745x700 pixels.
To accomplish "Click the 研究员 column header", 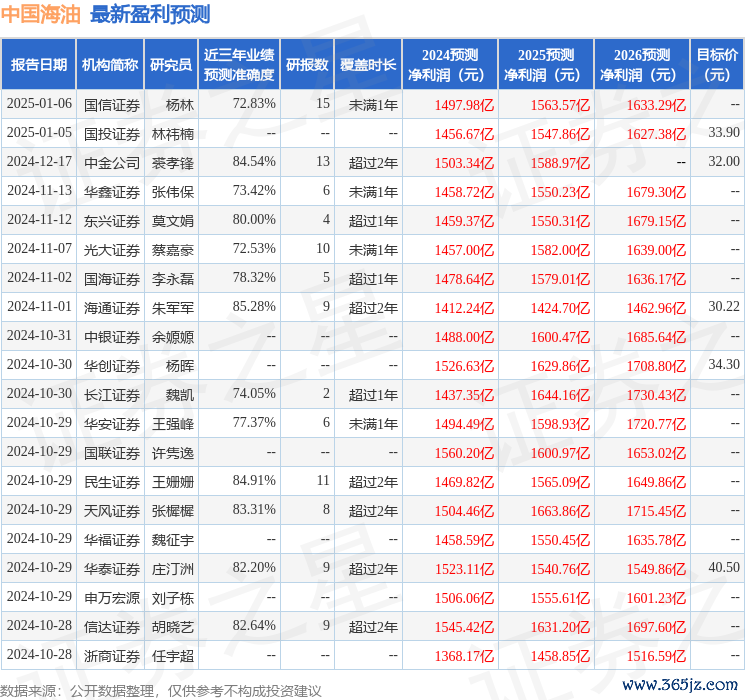I will click(x=171, y=65).
